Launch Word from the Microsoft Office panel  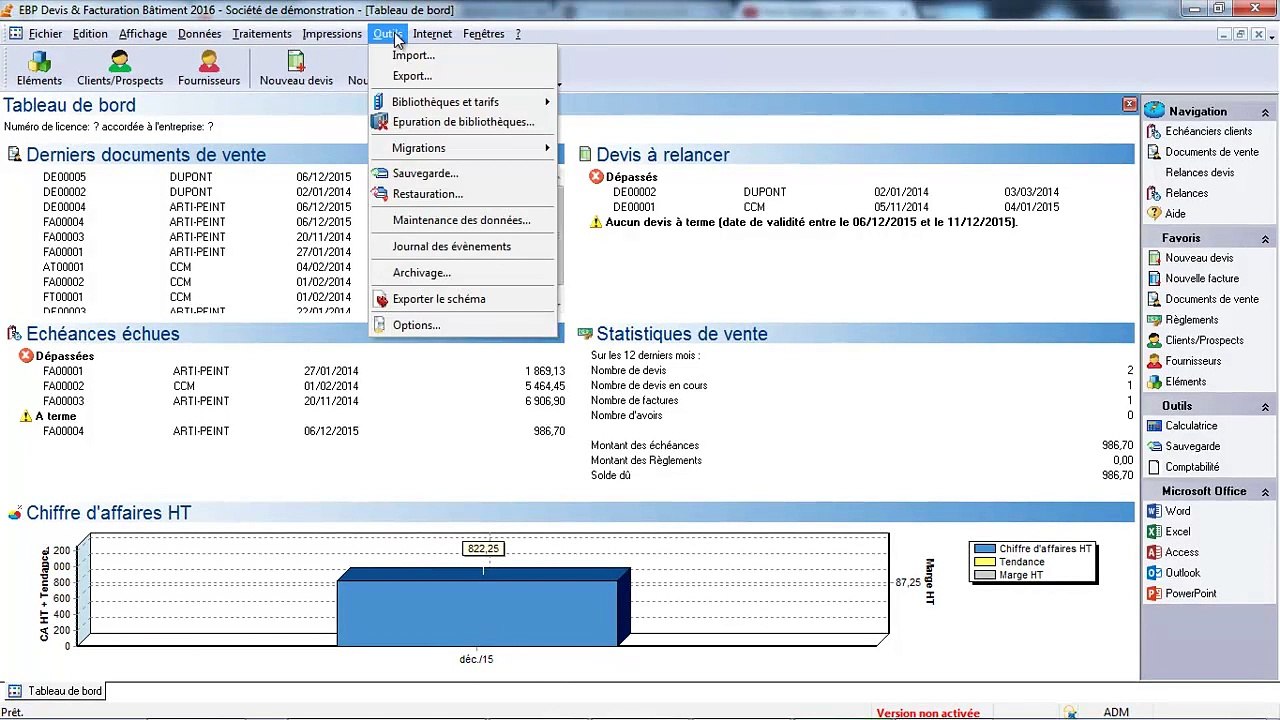tap(1168, 511)
